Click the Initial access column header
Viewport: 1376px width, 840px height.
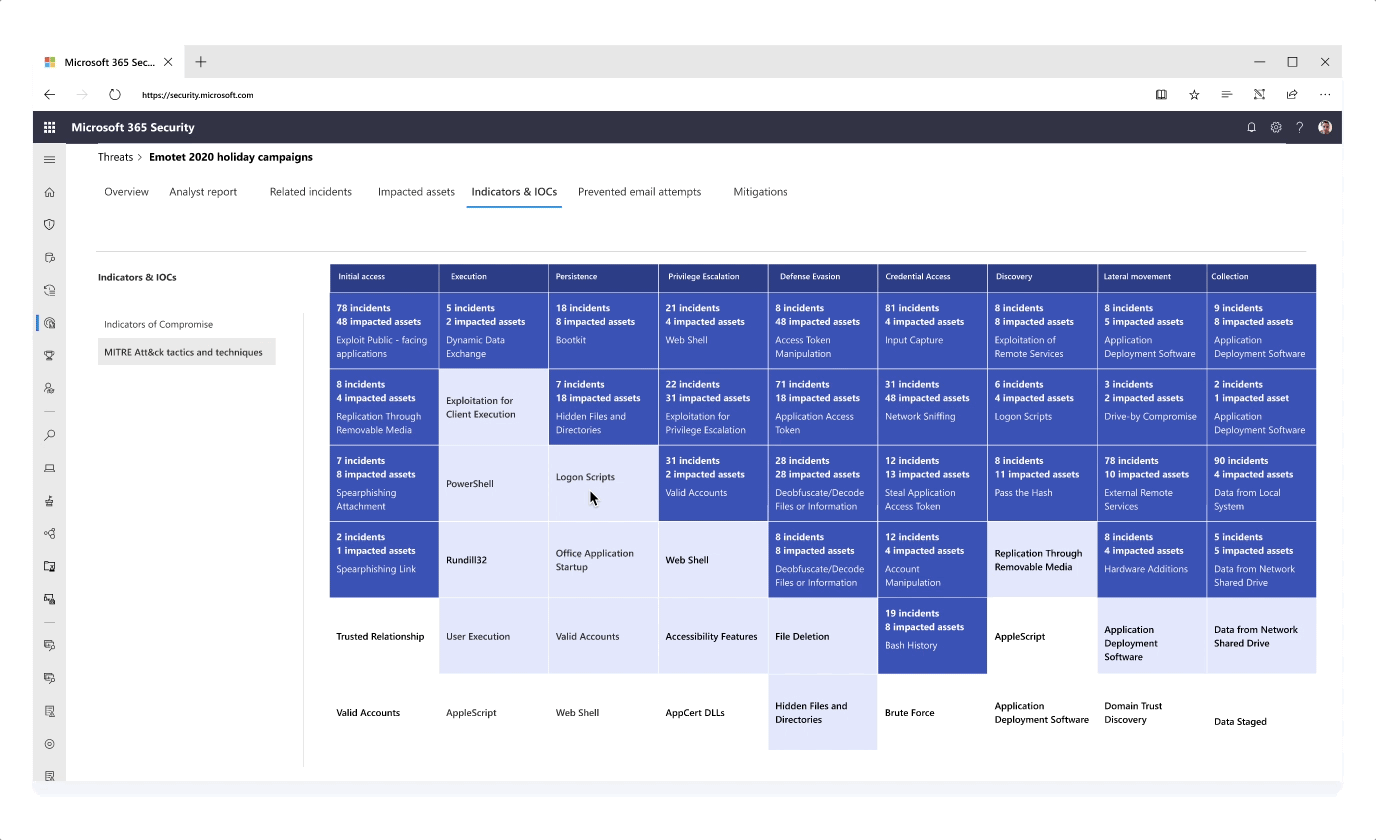[x=384, y=277]
